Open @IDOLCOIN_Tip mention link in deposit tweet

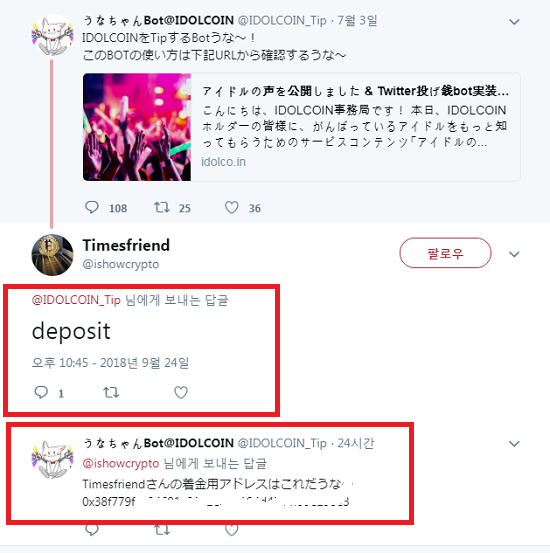tap(76, 300)
